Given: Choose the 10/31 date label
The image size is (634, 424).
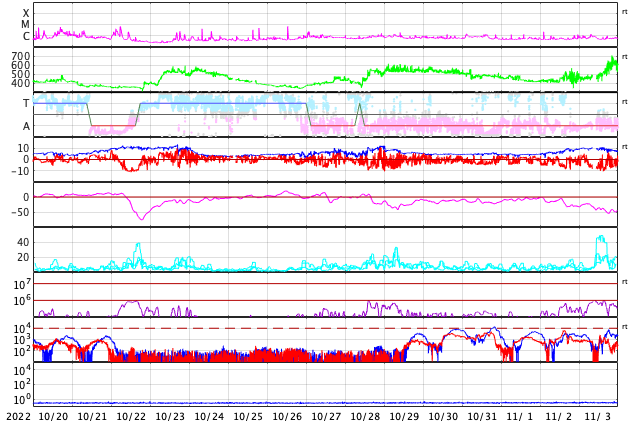Looking at the screenshot, I should [482, 416].
